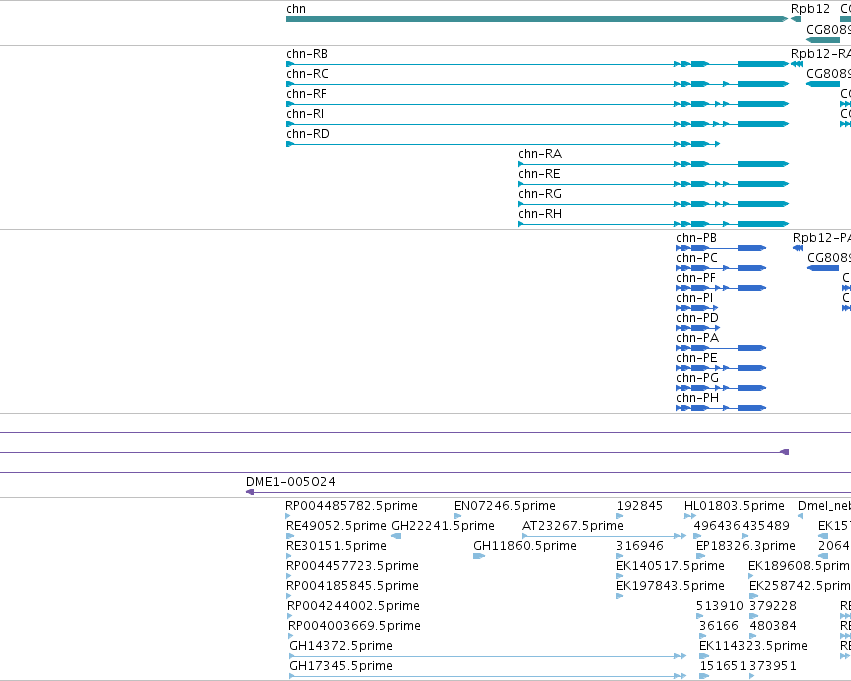Select the 480384 feature label
The width and height of the screenshot is (851, 681).
pyautogui.click(x=773, y=626)
